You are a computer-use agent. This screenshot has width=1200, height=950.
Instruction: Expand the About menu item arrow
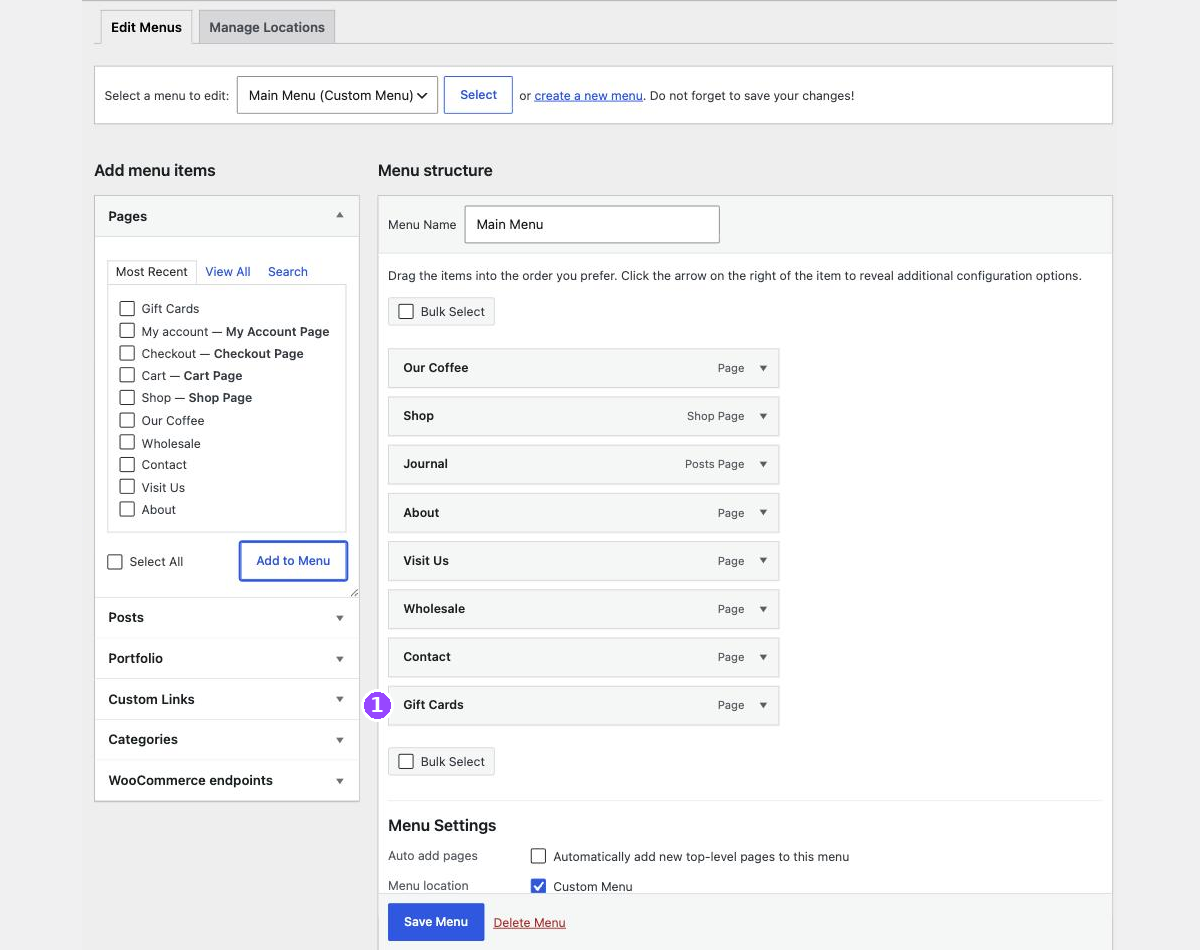(x=763, y=513)
